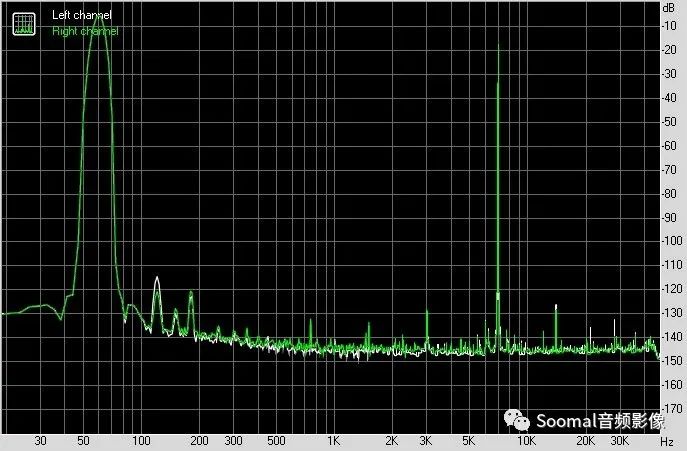Click the "200" Hz frequency axis label
Viewport: 687px width, 451px height.
[199, 440]
